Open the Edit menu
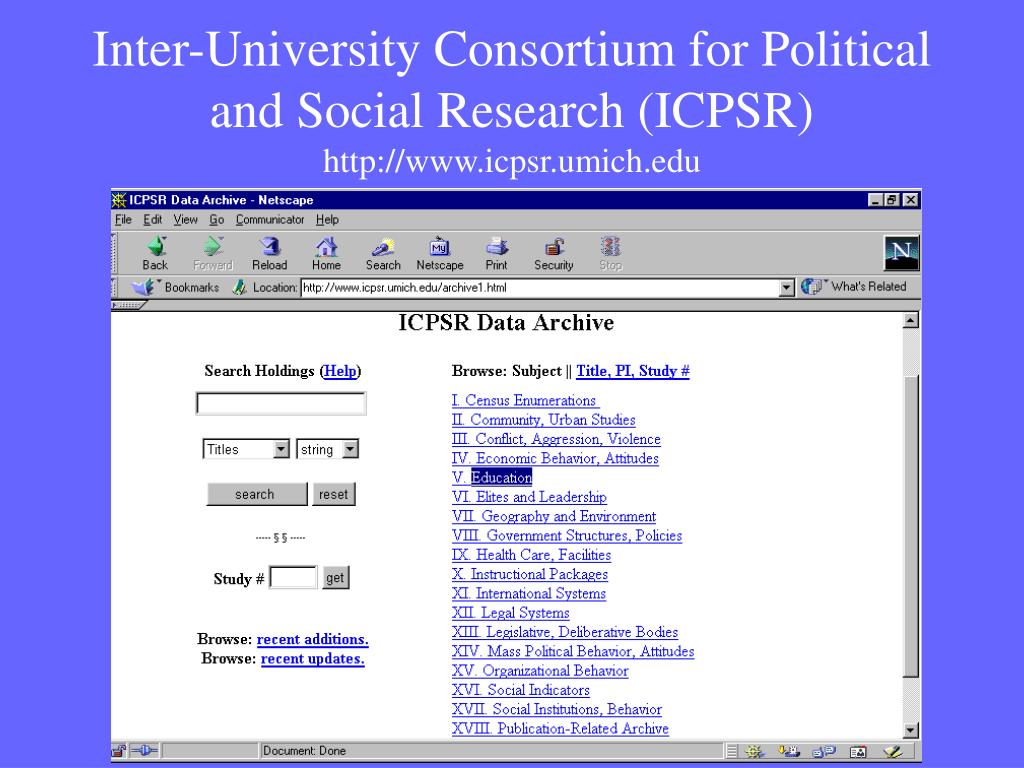Image resolution: width=1024 pixels, height=768 pixels. (x=153, y=219)
